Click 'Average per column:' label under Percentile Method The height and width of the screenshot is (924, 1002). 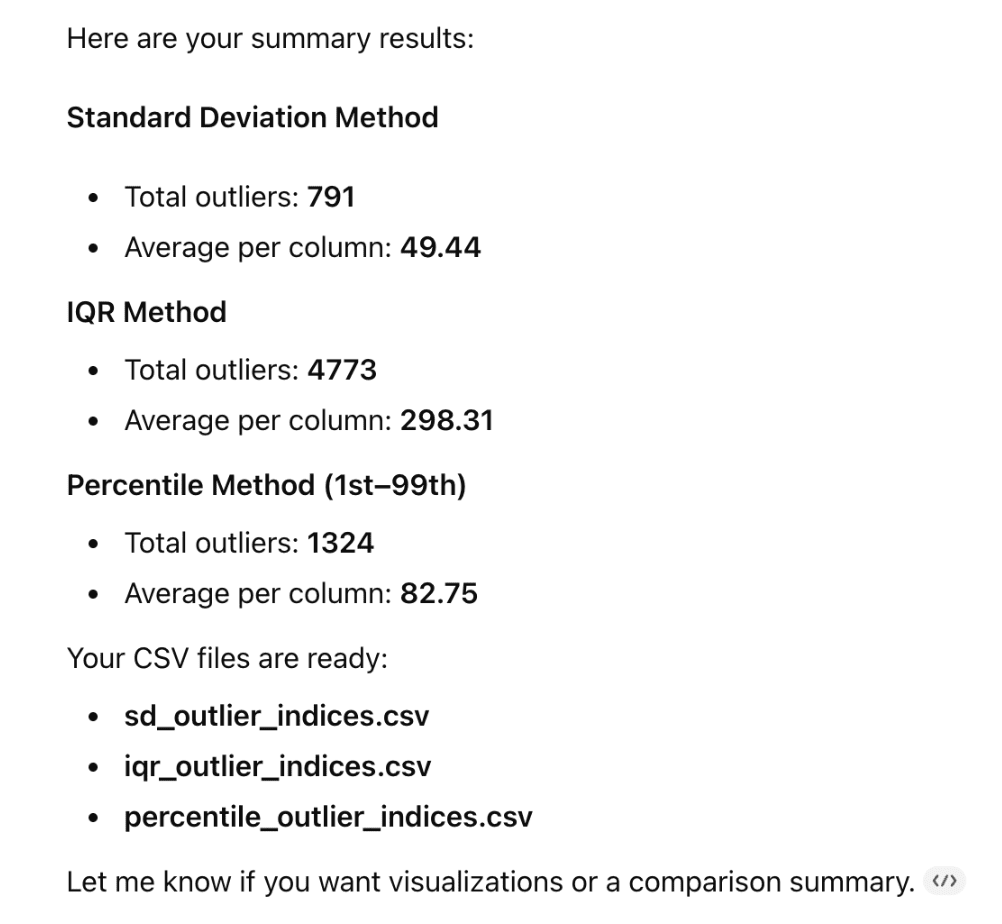(258, 594)
